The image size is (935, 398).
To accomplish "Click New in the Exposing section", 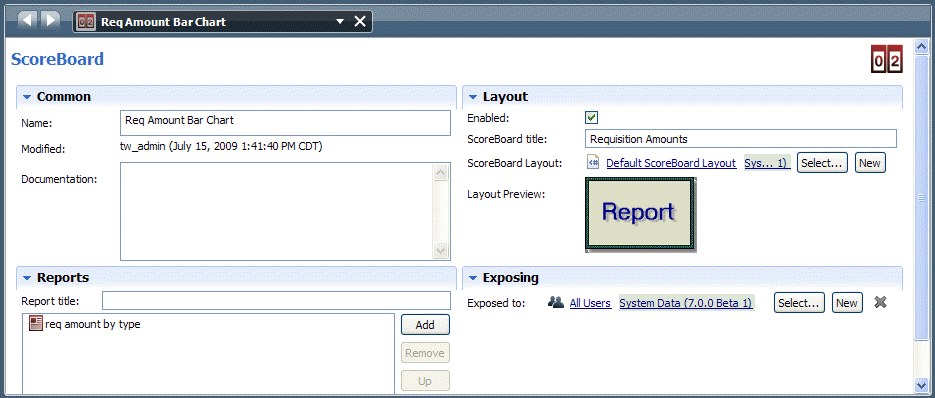I will 847,303.
